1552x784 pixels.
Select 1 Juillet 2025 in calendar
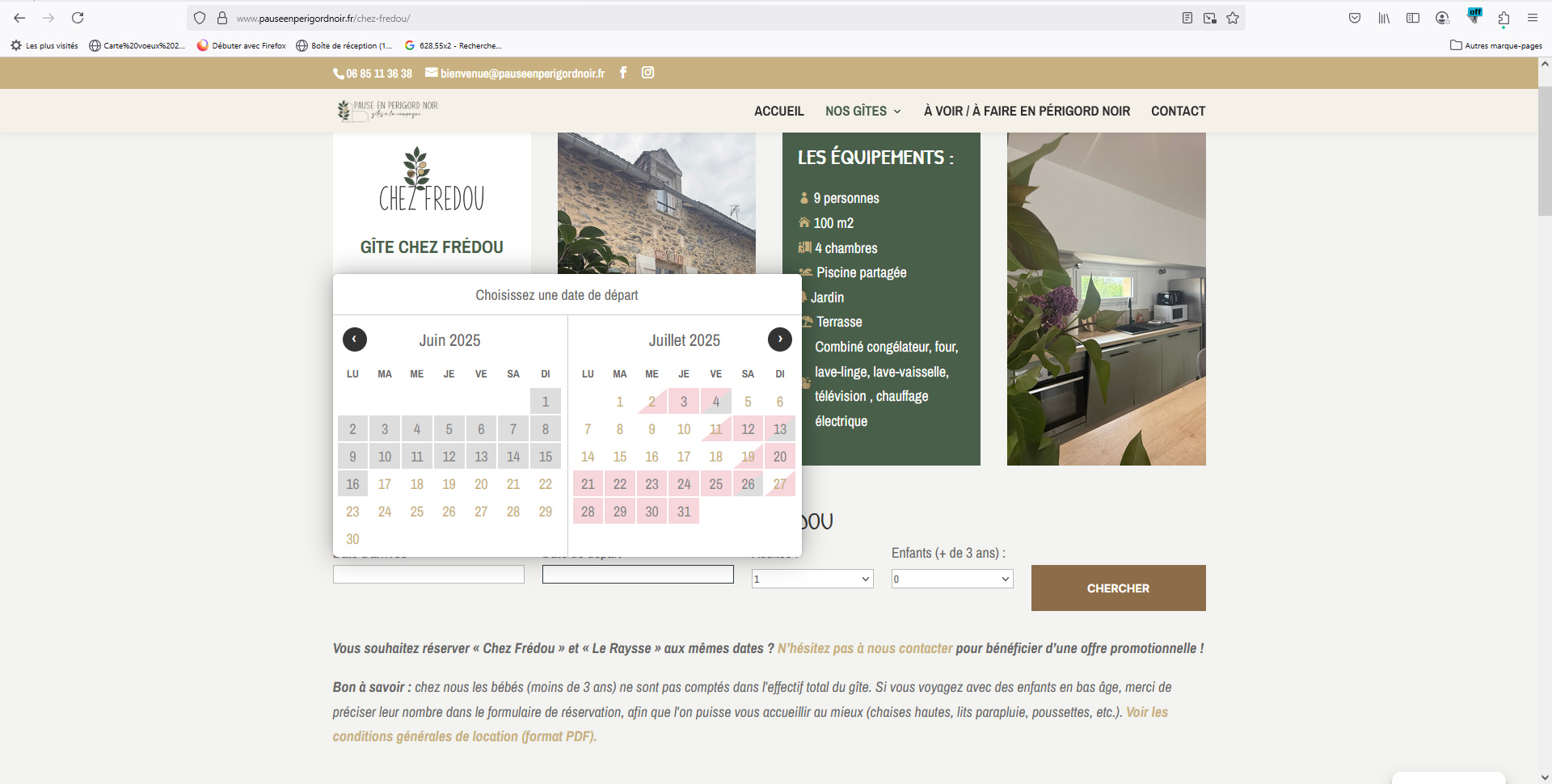click(x=620, y=402)
